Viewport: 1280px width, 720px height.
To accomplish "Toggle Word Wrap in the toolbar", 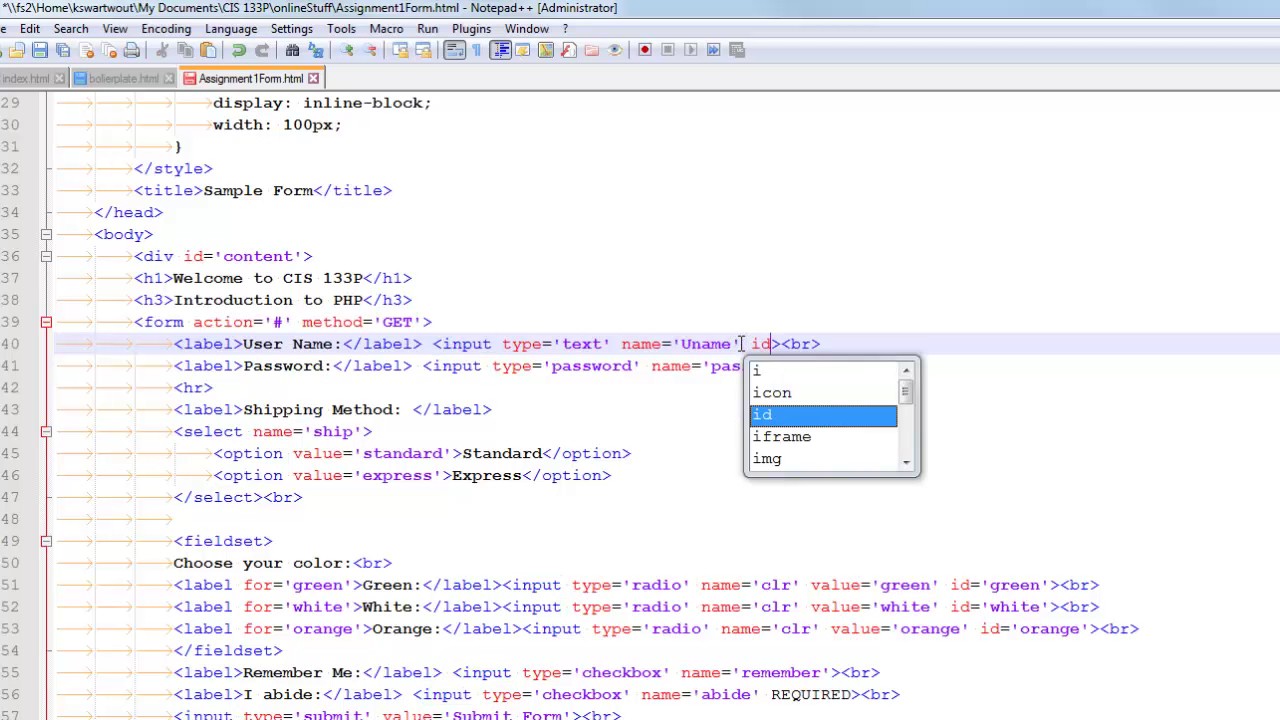I will (x=454, y=50).
